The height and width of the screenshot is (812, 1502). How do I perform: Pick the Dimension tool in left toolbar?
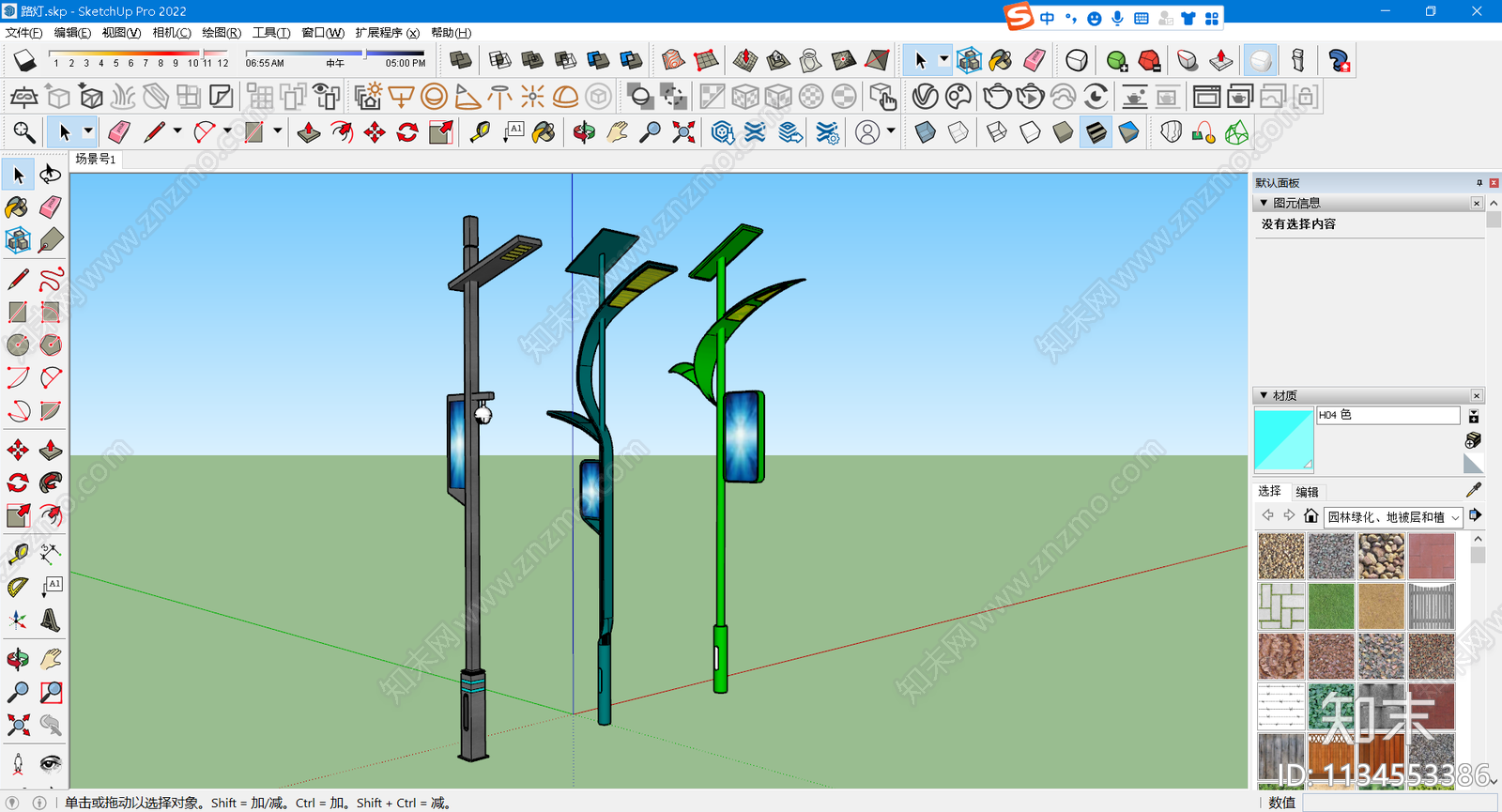tap(51, 554)
